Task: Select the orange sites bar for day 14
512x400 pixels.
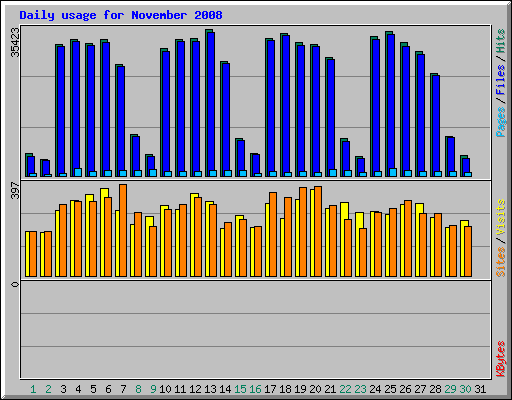Action: [228, 249]
